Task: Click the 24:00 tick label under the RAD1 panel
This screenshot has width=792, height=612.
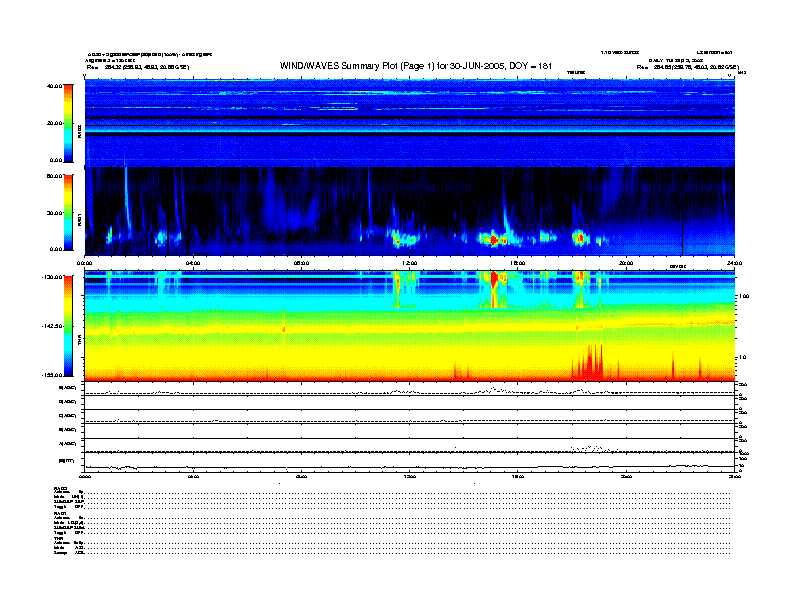Action: (x=734, y=263)
